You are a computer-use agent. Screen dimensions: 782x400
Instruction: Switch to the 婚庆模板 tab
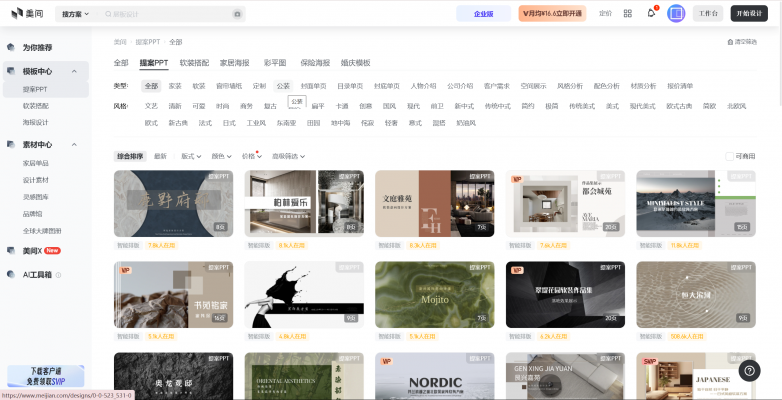(x=356, y=63)
